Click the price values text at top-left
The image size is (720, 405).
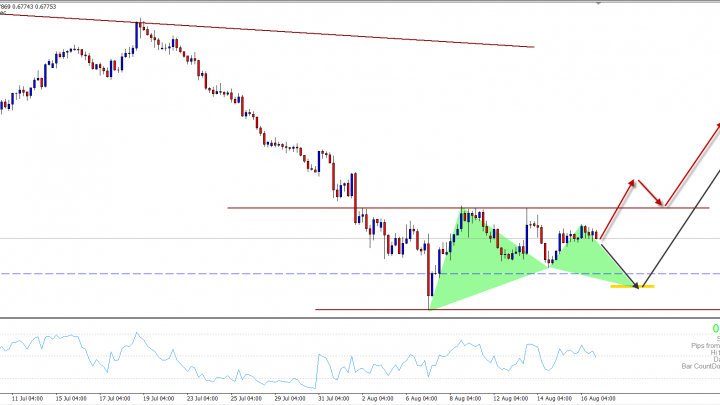[x=28, y=5]
